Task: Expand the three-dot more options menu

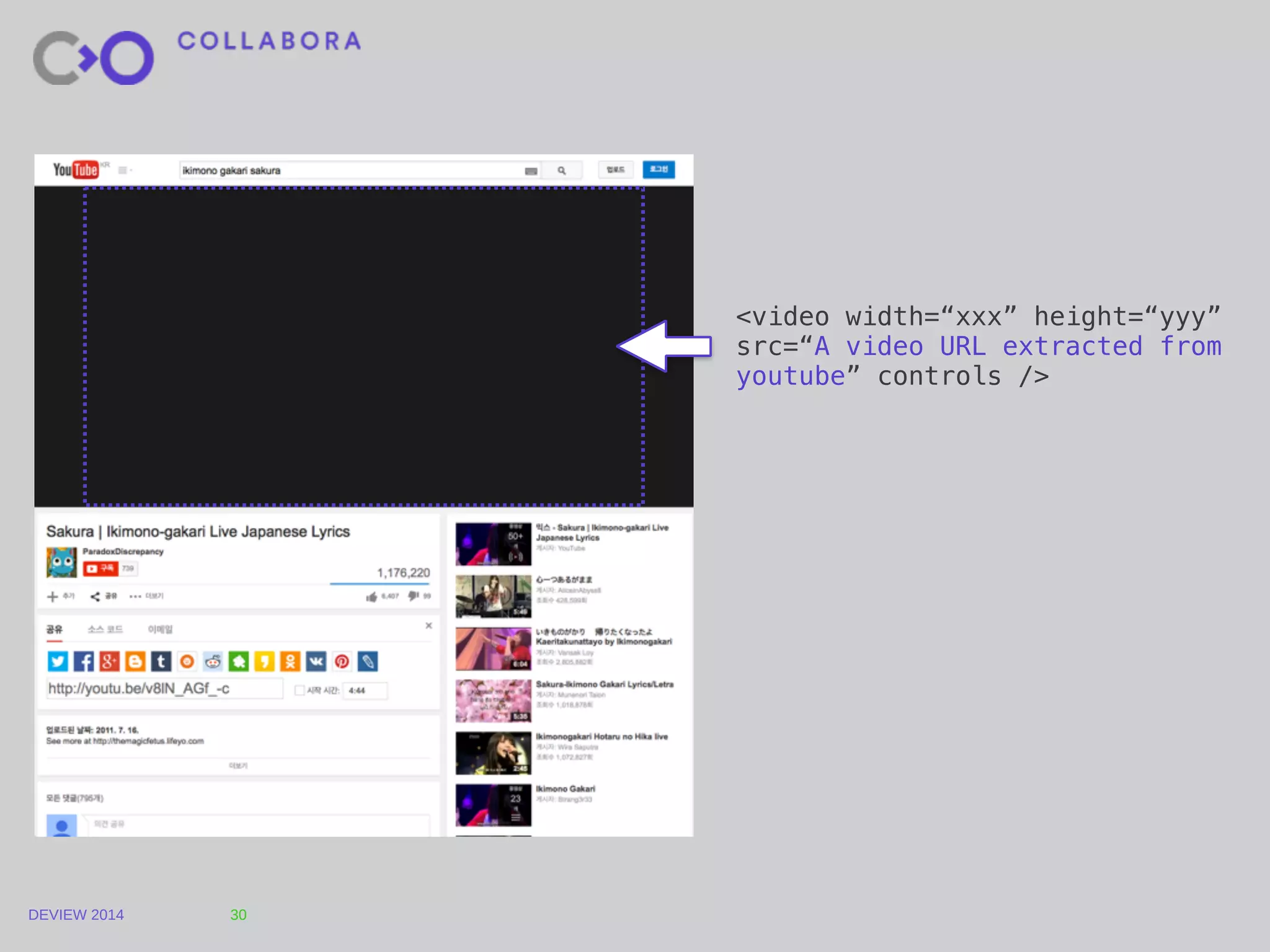Action: click(135, 596)
